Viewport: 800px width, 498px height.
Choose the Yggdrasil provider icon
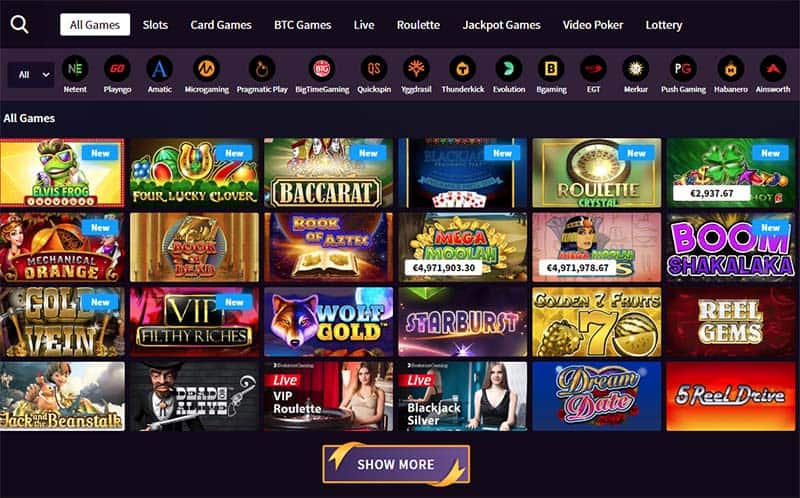(x=416, y=68)
